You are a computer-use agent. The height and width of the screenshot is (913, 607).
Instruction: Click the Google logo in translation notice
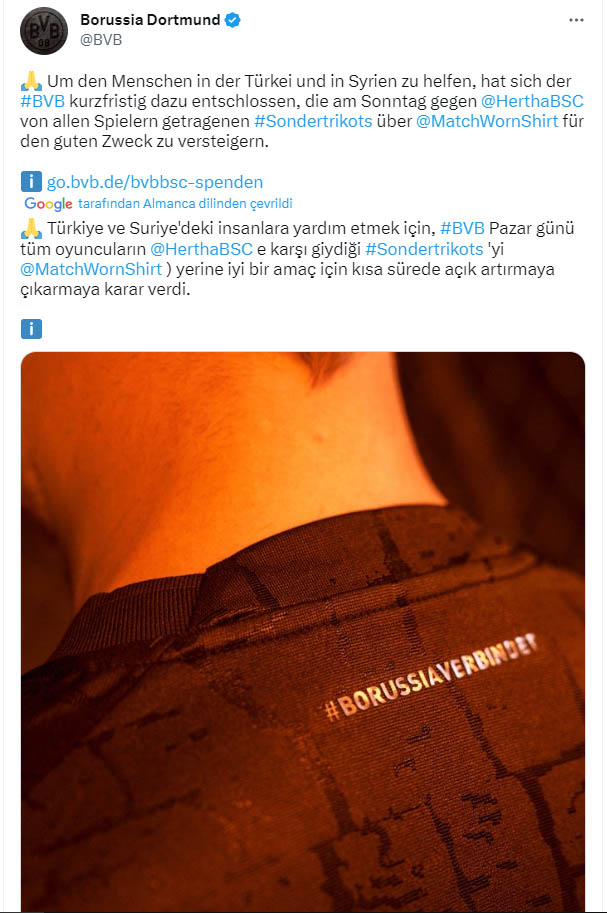[48, 204]
